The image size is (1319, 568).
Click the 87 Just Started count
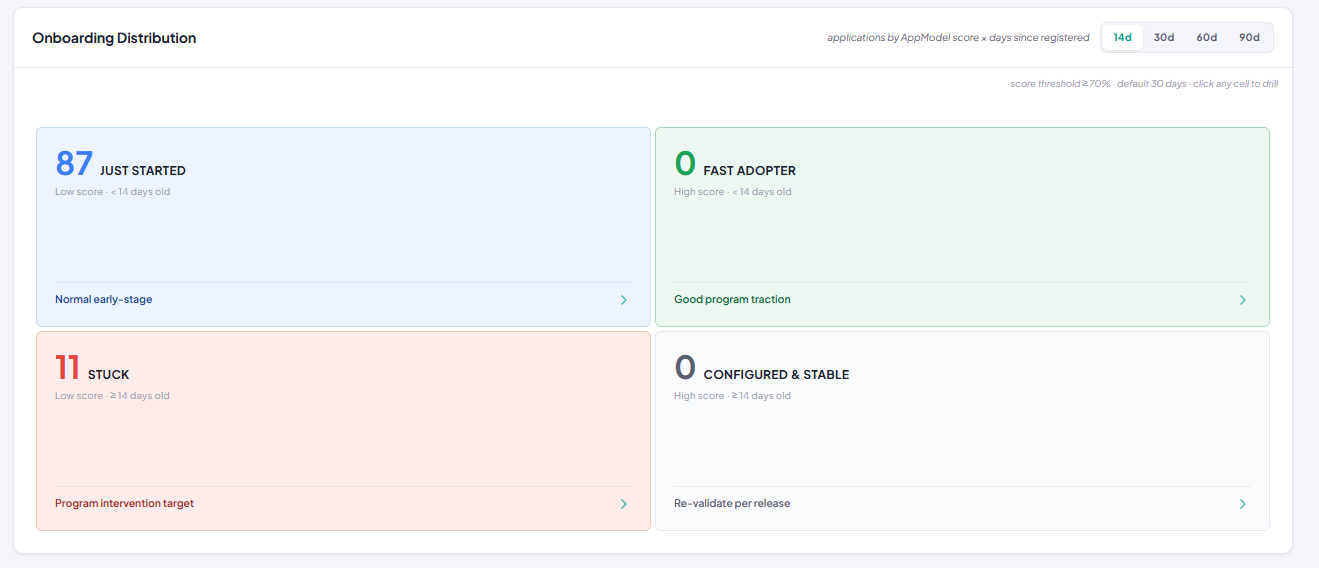coord(74,163)
